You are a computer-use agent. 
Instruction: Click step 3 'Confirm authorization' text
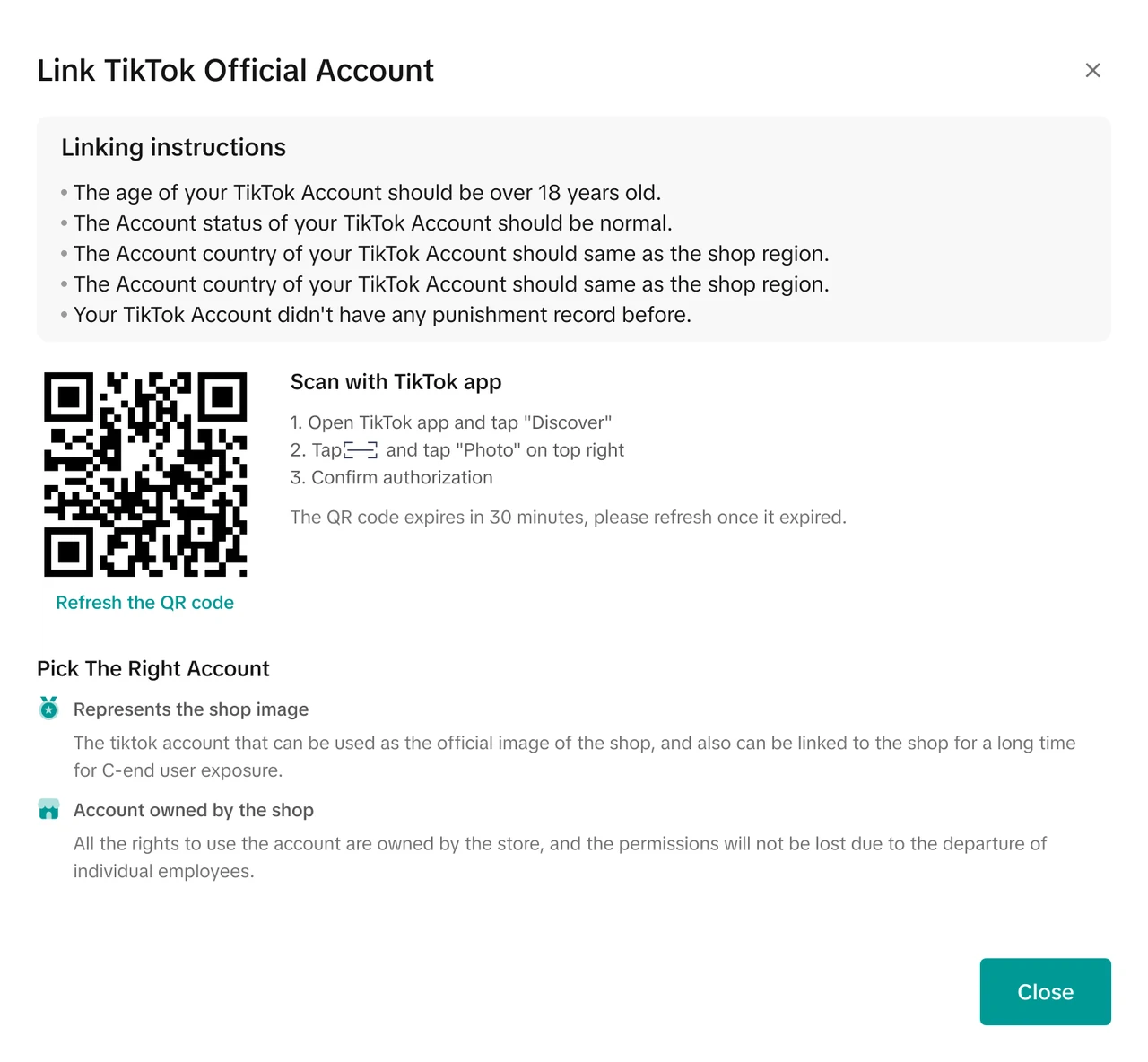391,477
